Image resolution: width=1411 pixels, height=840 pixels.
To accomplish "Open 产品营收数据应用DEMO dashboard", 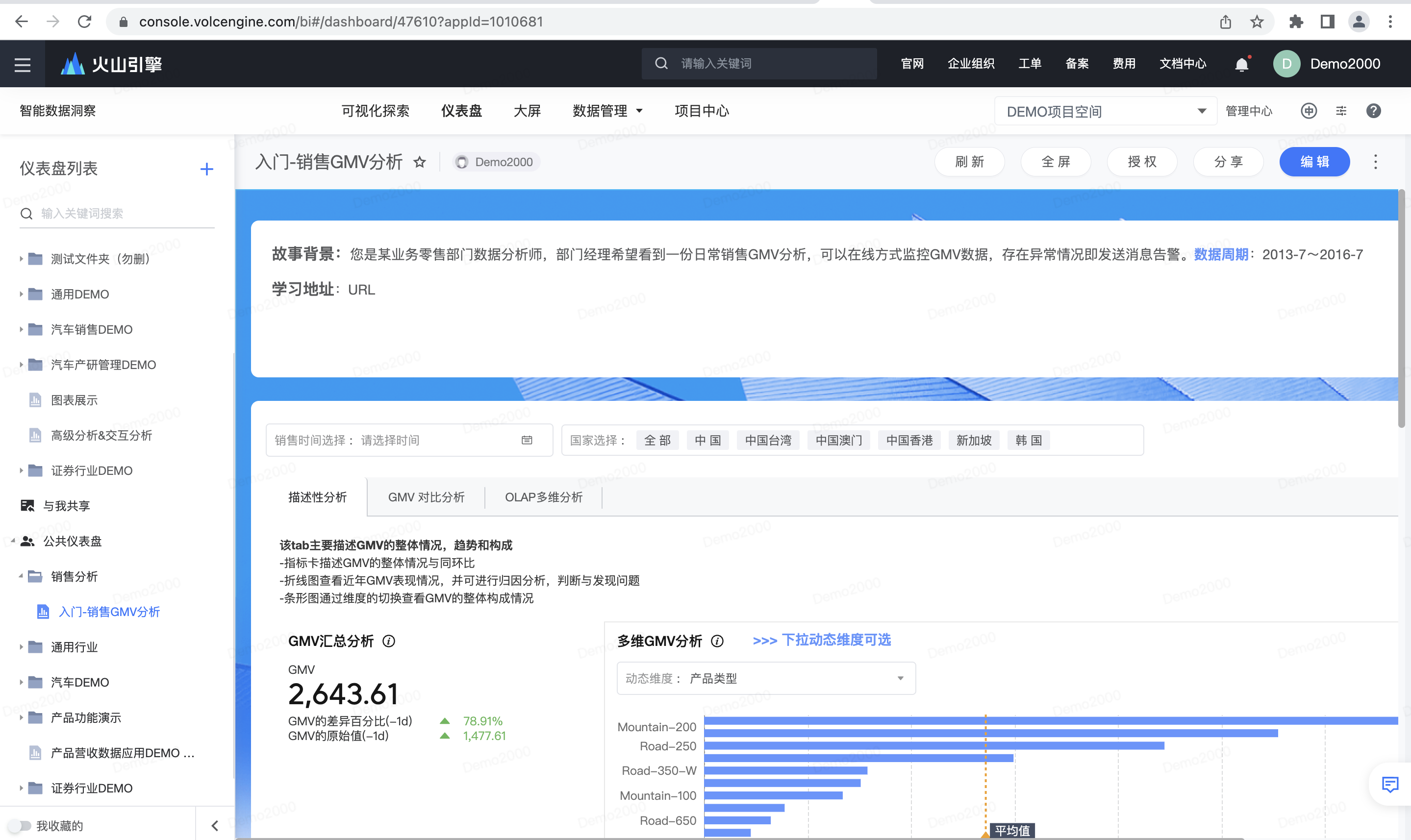I will 122,753.
